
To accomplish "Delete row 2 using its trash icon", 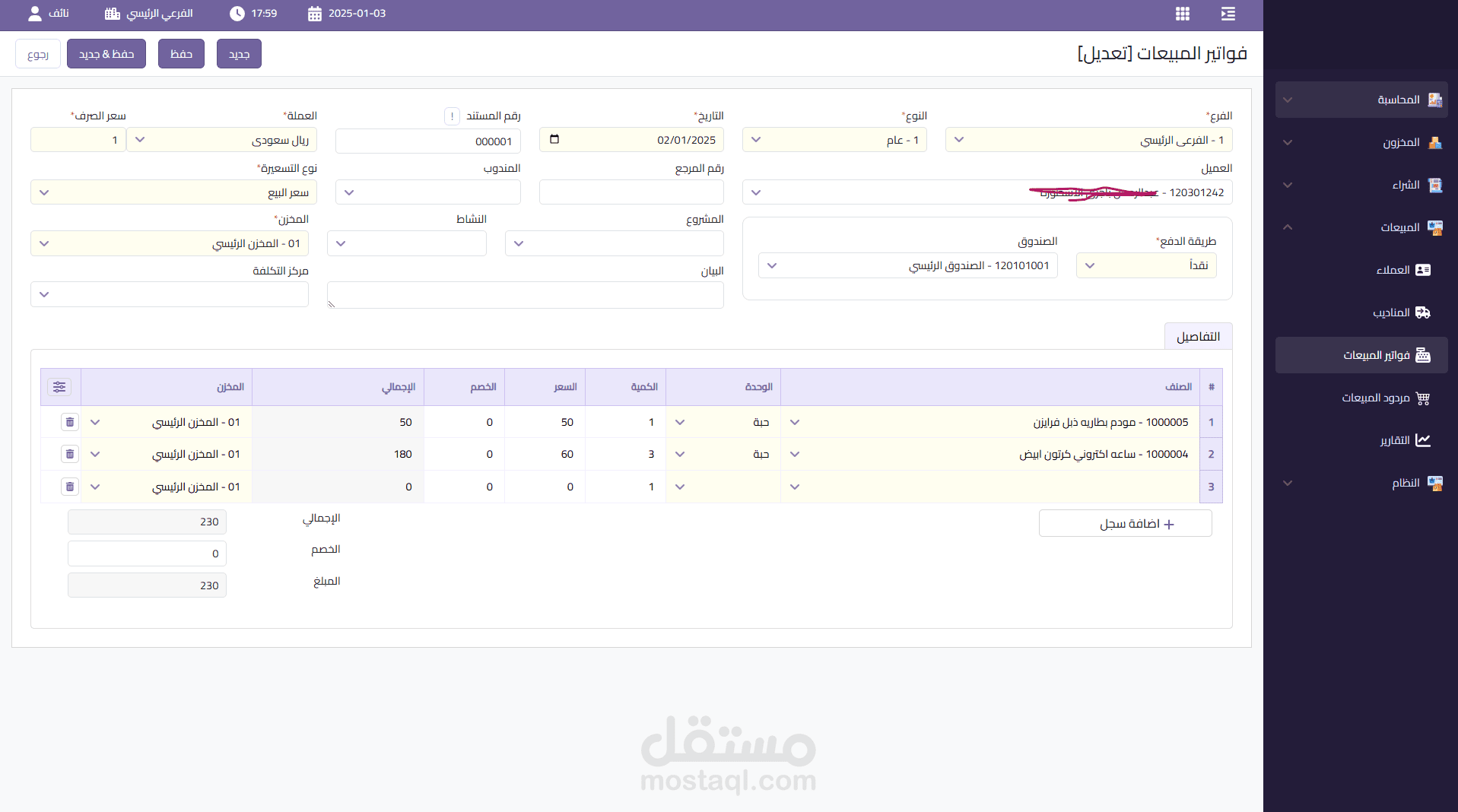I will [70, 454].
